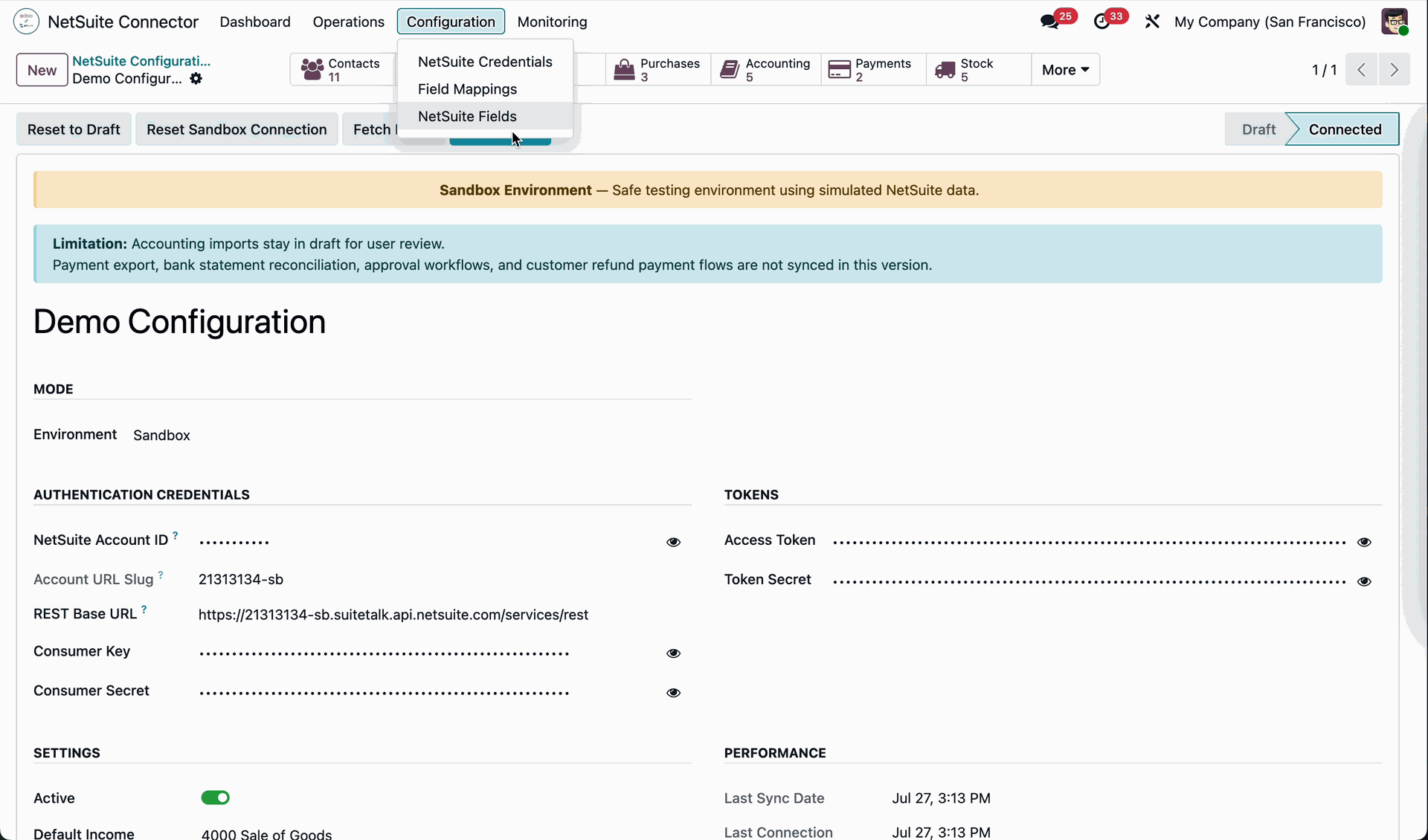Image resolution: width=1428 pixels, height=840 pixels.
Task: Click the Last Connection value
Action: coord(941,832)
